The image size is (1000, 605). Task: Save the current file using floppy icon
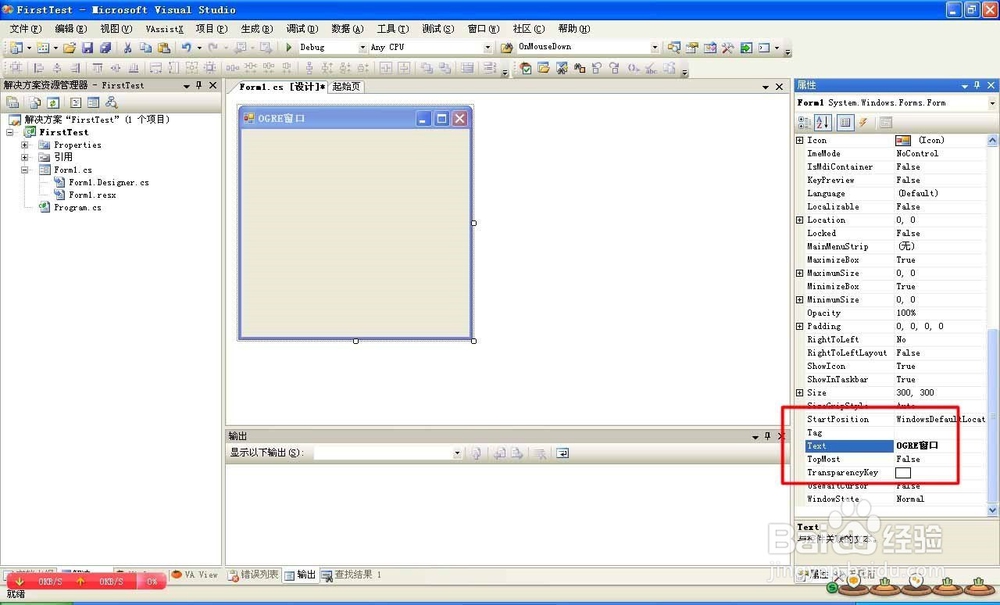click(x=87, y=48)
